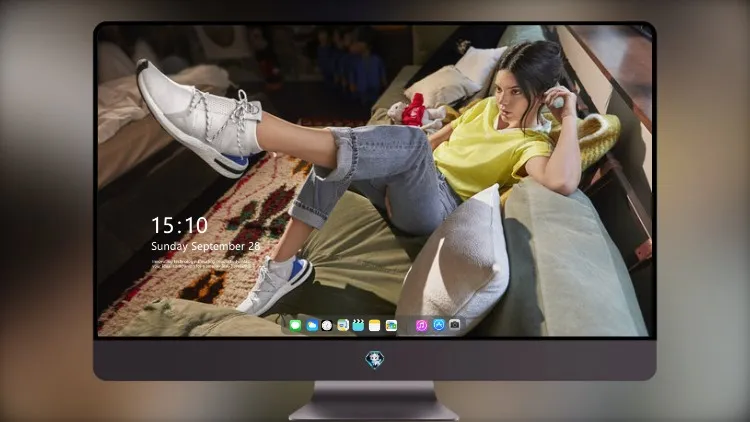Open the Wallet cards app in the dock
The height and width of the screenshot is (422, 750).
(391, 326)
